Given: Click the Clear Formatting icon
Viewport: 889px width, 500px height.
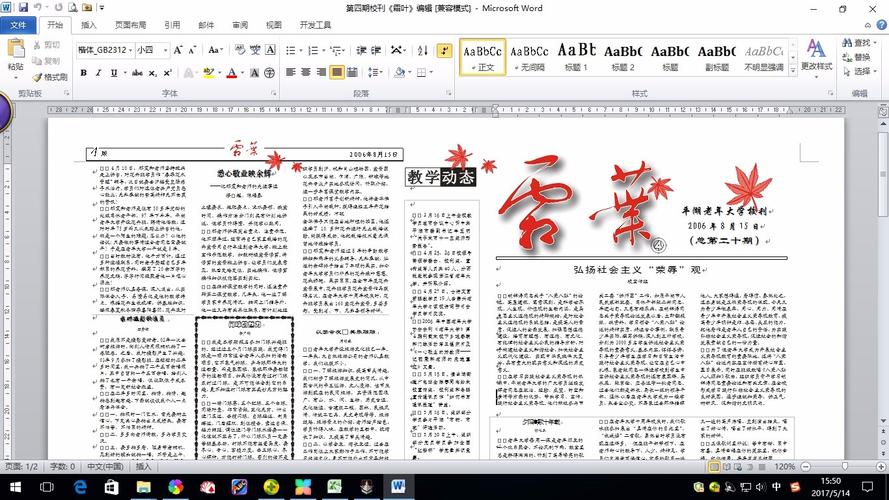Looking at the screenshot, I should click(240, 50).
